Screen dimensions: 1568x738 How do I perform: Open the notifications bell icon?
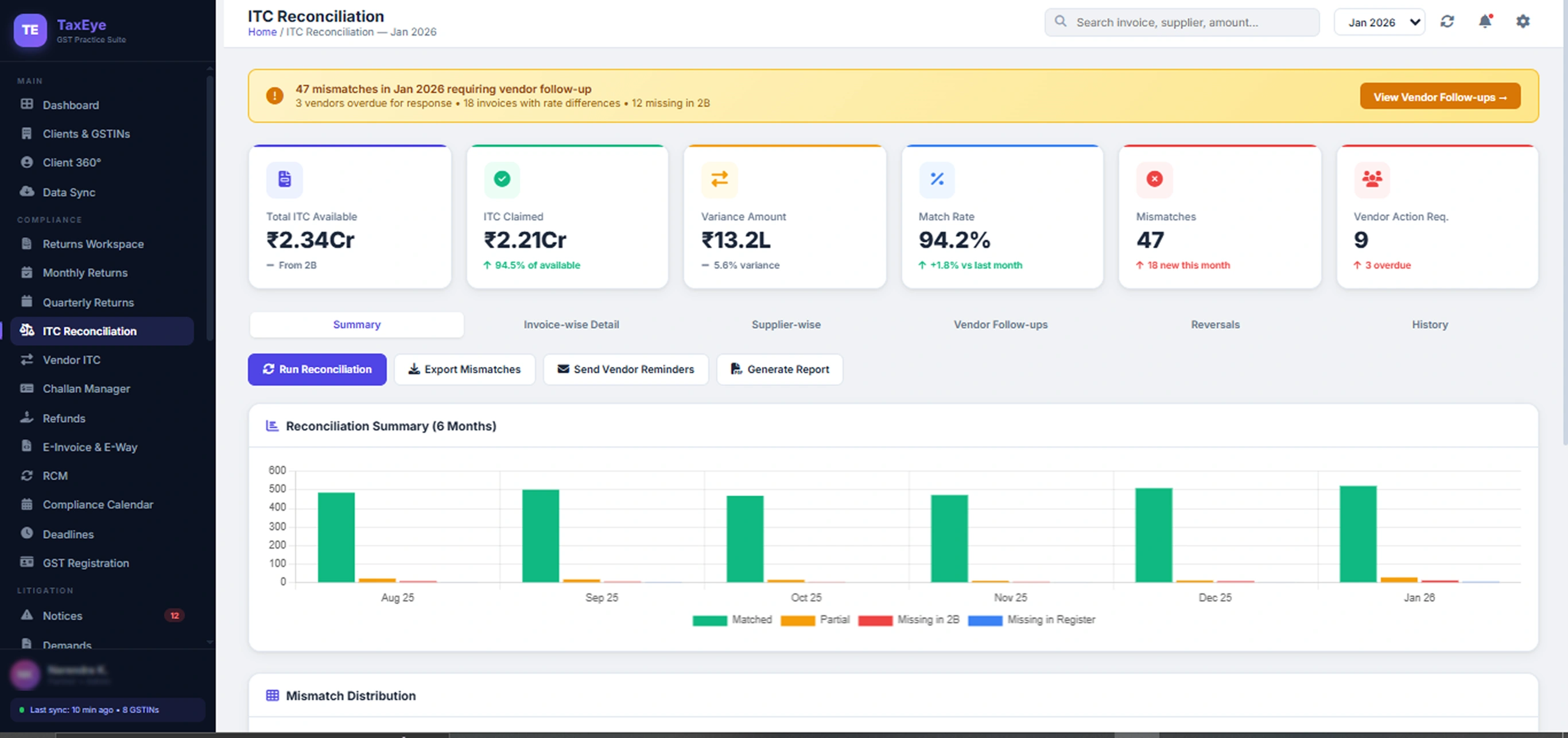[1485, 21]
